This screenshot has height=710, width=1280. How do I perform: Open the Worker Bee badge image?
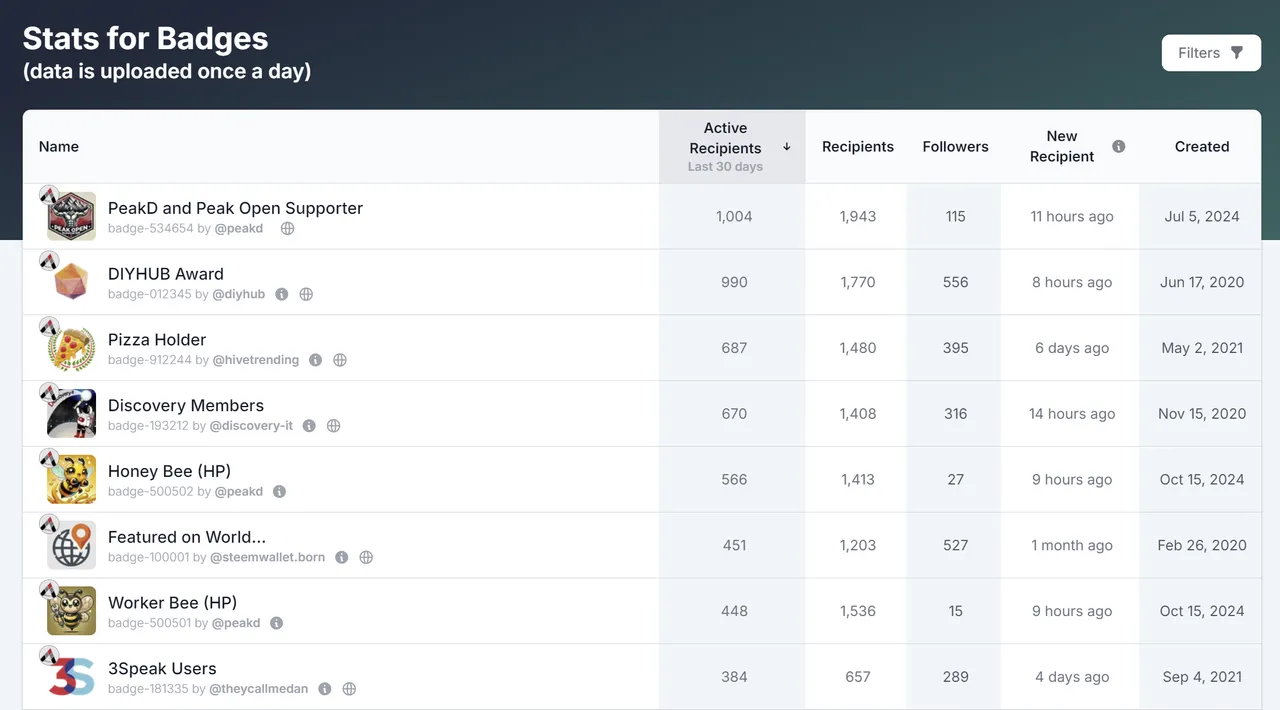[71, 611]
